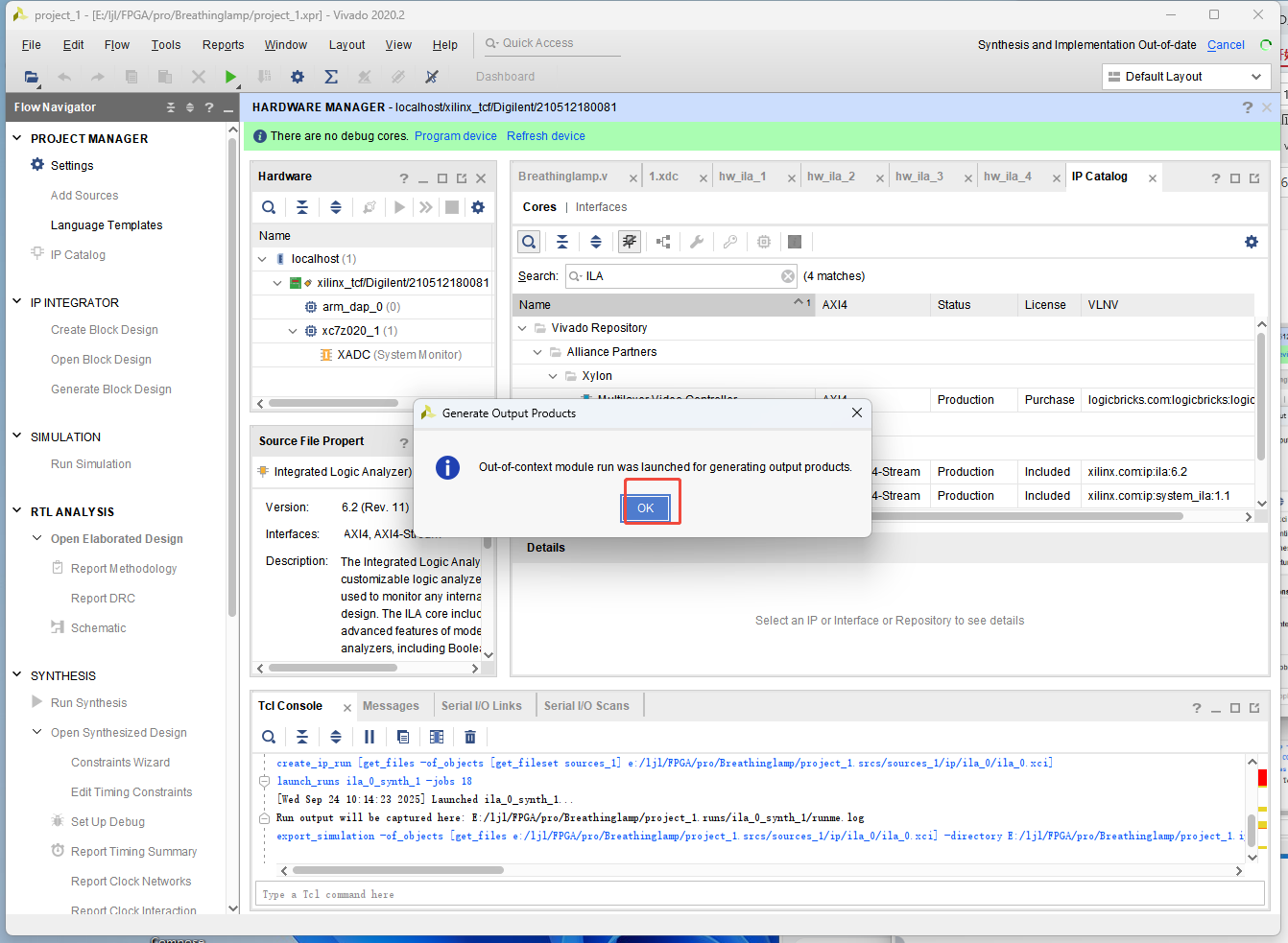The height and width of the screenshot is (943, 1288).
Task: Switch to the Messages tab
Action: tap(391, 706)
